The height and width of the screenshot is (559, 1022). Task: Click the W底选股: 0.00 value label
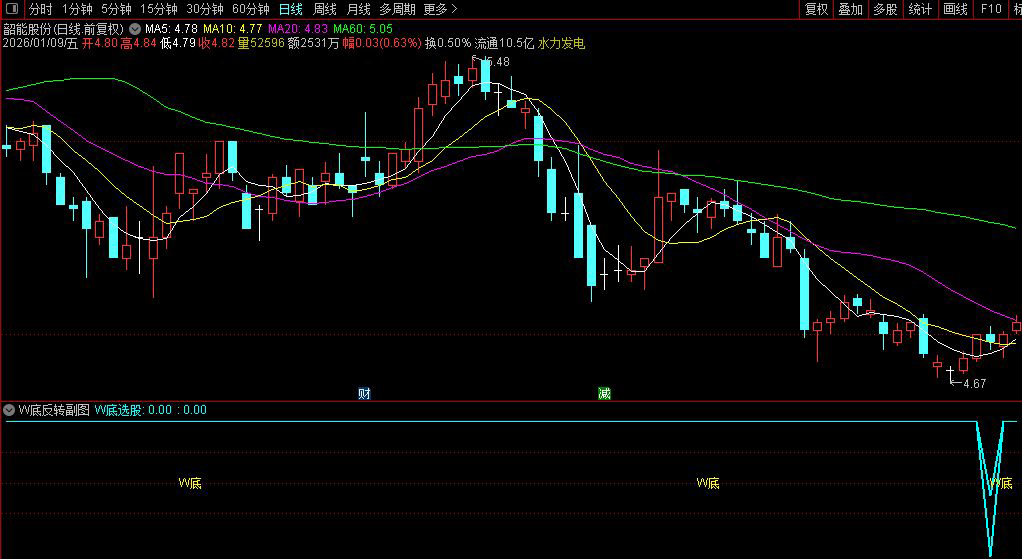point(133,410)
